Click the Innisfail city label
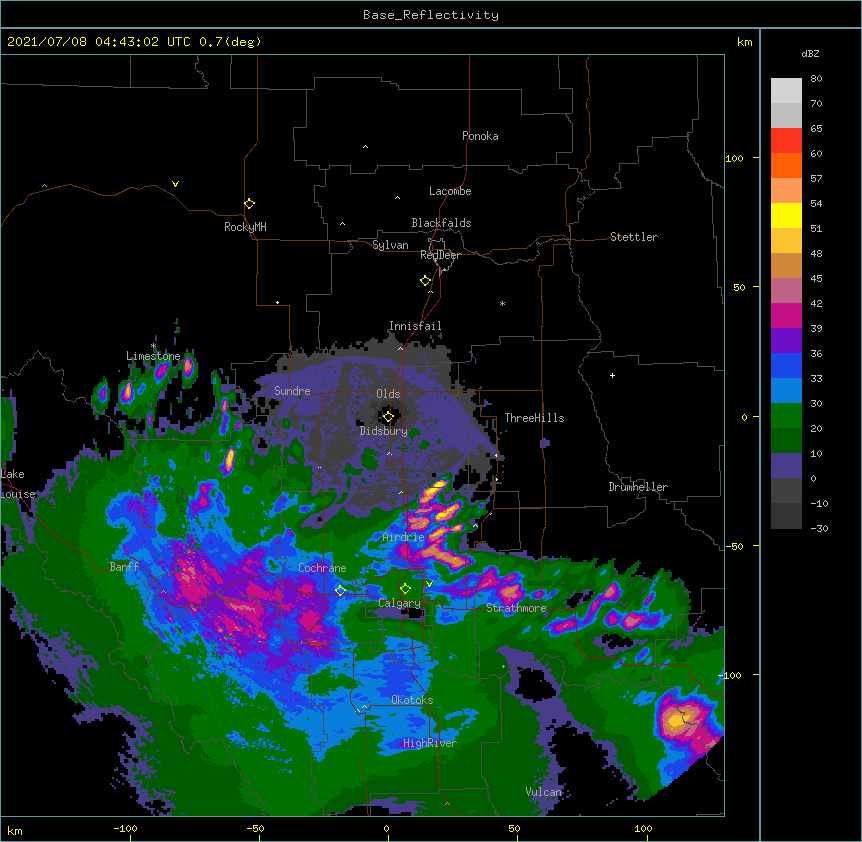 pos(415,326)
